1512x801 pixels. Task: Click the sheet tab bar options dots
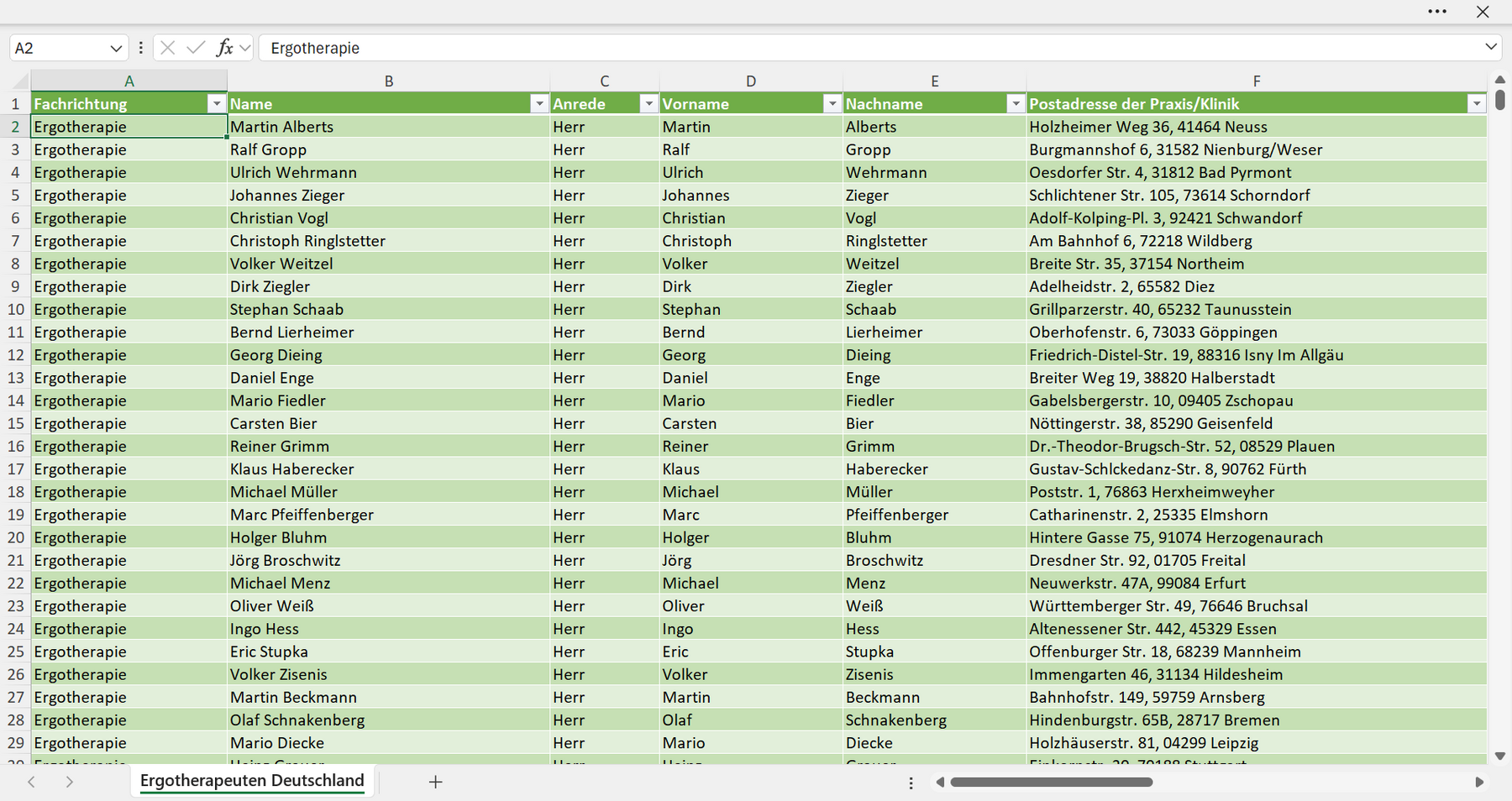click(911, 783)
